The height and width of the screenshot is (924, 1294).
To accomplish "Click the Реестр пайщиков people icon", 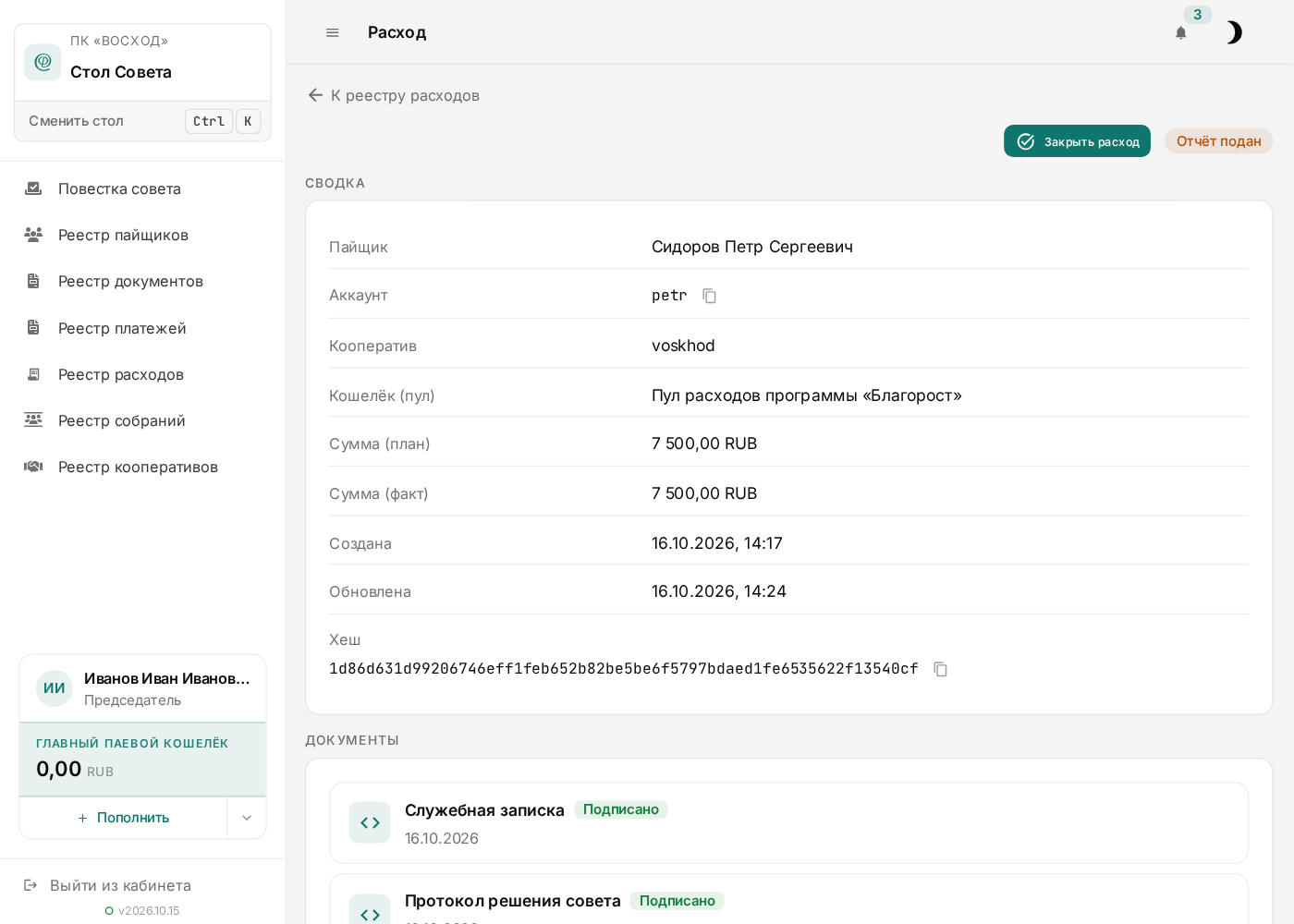I will tap(33, 235).
